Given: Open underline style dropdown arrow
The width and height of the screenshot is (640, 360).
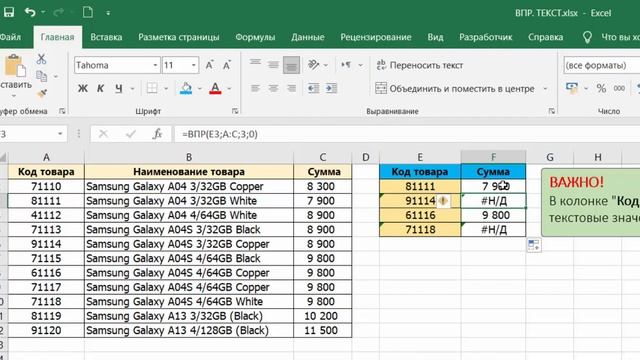Looking at the screenshot, I should [x=132, y=89].
